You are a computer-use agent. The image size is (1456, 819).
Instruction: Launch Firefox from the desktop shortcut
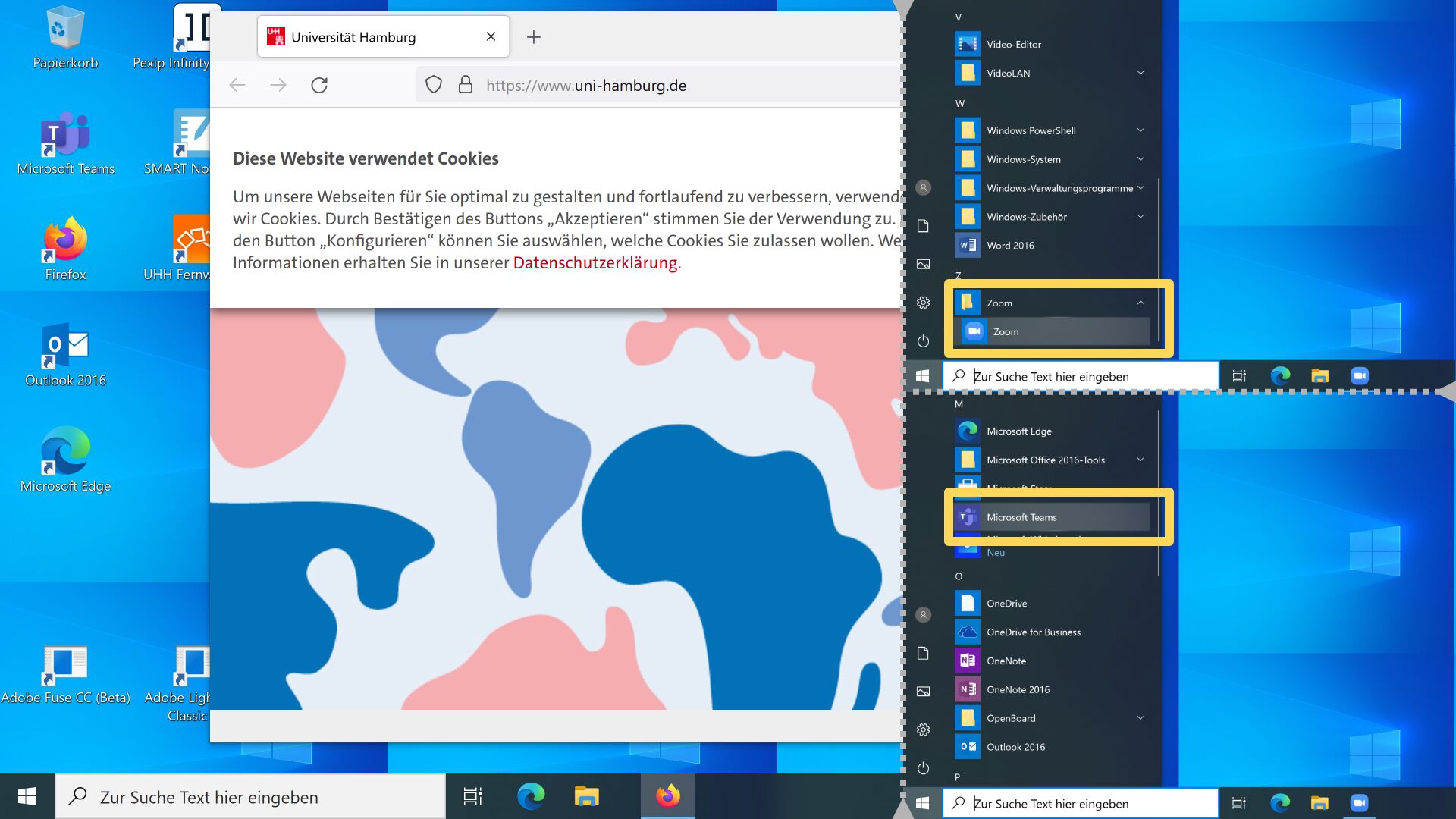coord(65,249)
